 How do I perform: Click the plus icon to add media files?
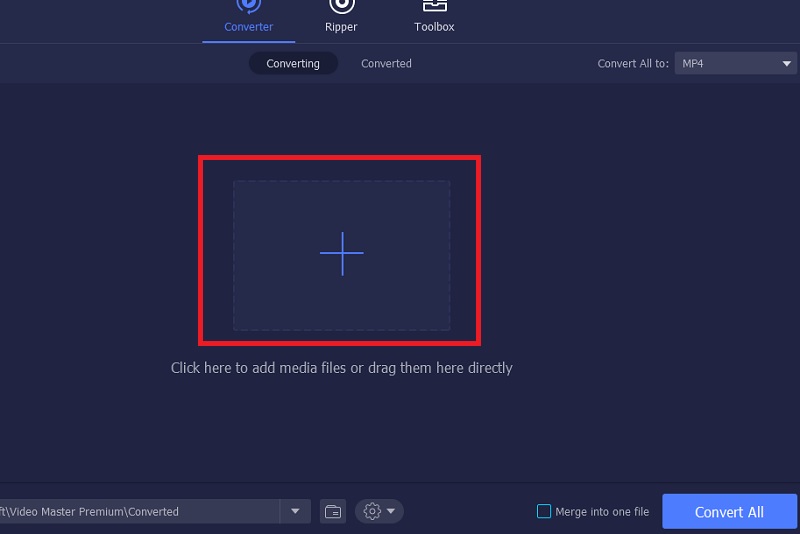click(x=342, y=253)
